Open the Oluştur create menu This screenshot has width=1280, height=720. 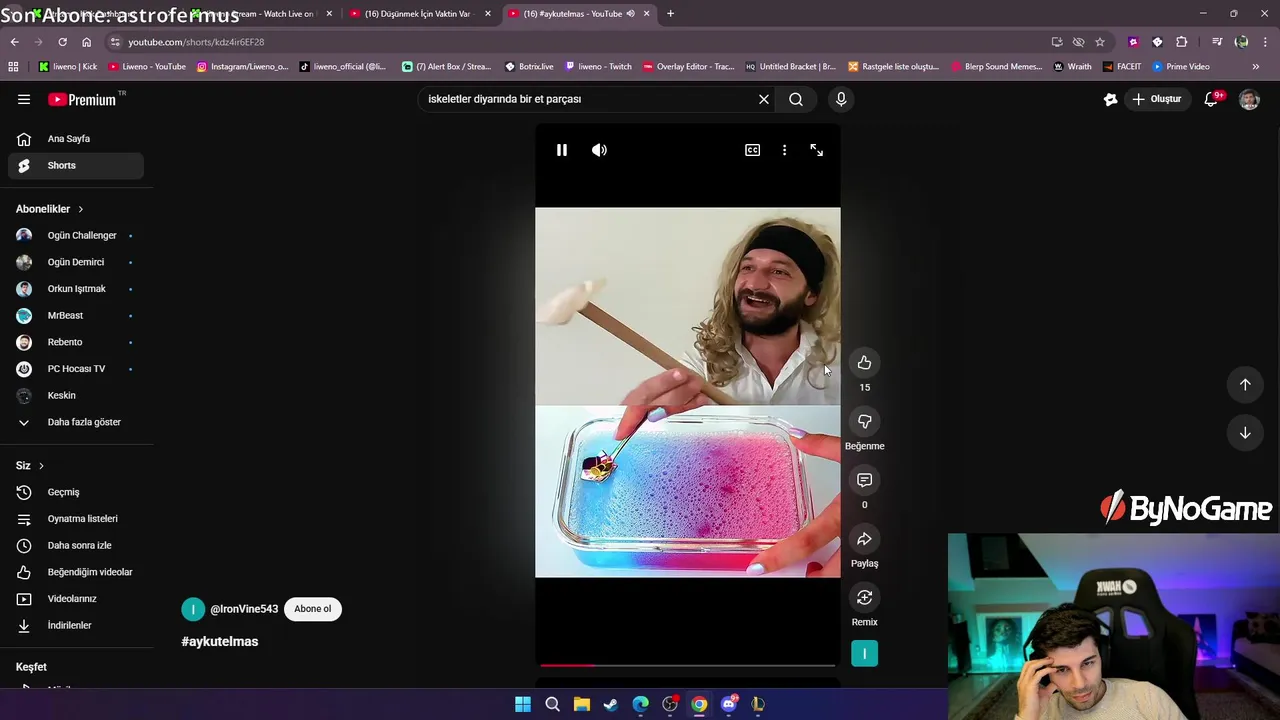[x=1156, y=99]
